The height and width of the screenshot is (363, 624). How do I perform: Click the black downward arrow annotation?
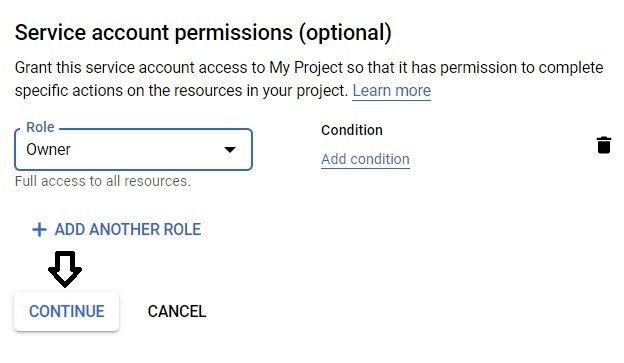(65, 269)
